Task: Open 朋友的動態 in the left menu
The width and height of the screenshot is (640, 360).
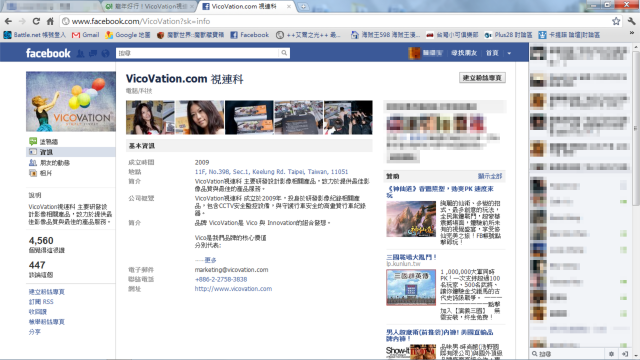Action: point(50,162)
